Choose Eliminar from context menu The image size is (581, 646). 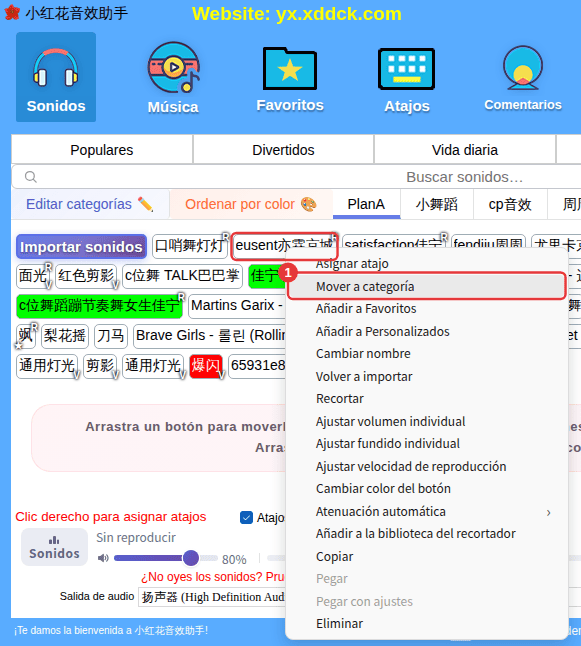point(427,624)
